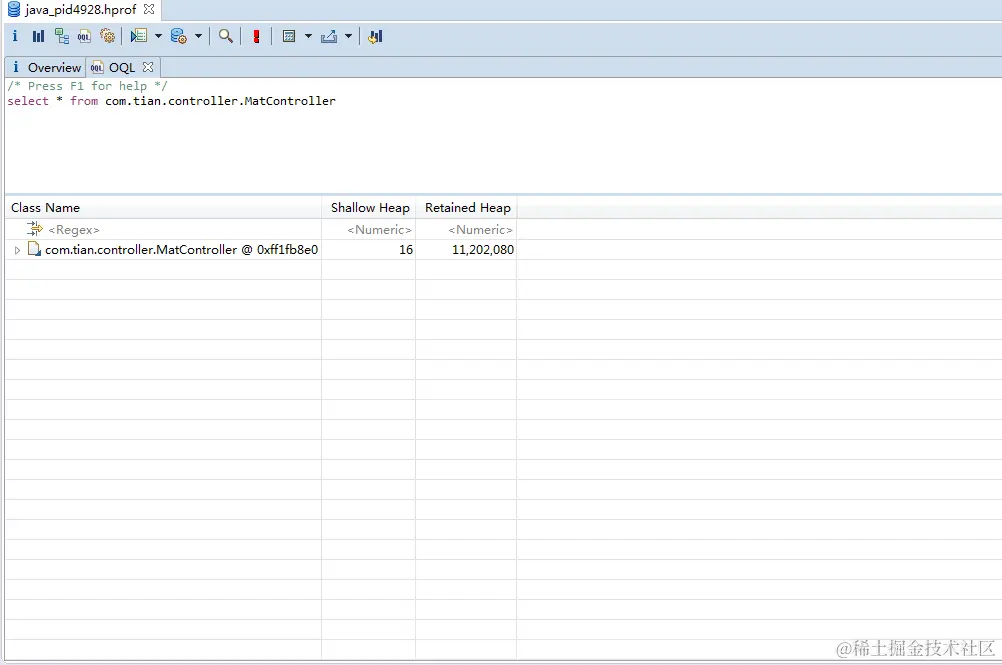
Task: Close the OQL tab
Action: tap(148, 66)
